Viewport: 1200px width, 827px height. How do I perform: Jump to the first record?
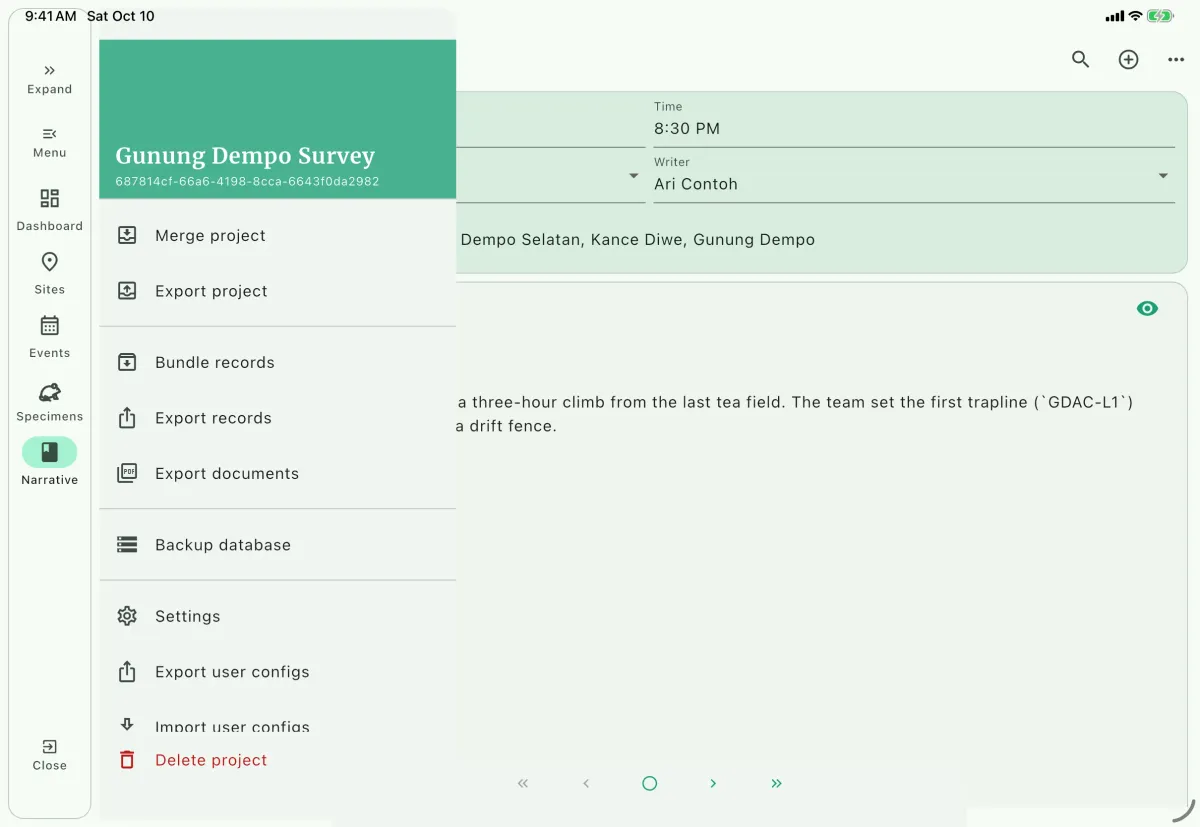tap(523, 783)
